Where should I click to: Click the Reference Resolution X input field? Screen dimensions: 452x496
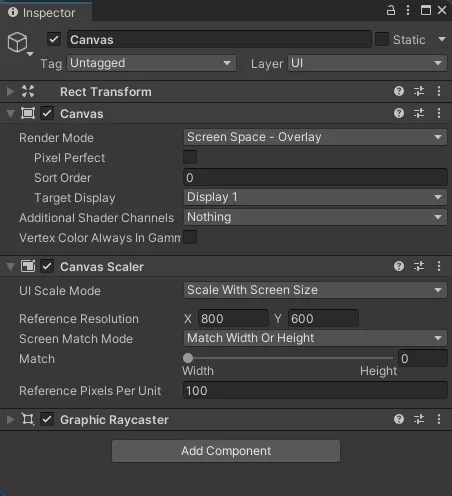point(233,319)
